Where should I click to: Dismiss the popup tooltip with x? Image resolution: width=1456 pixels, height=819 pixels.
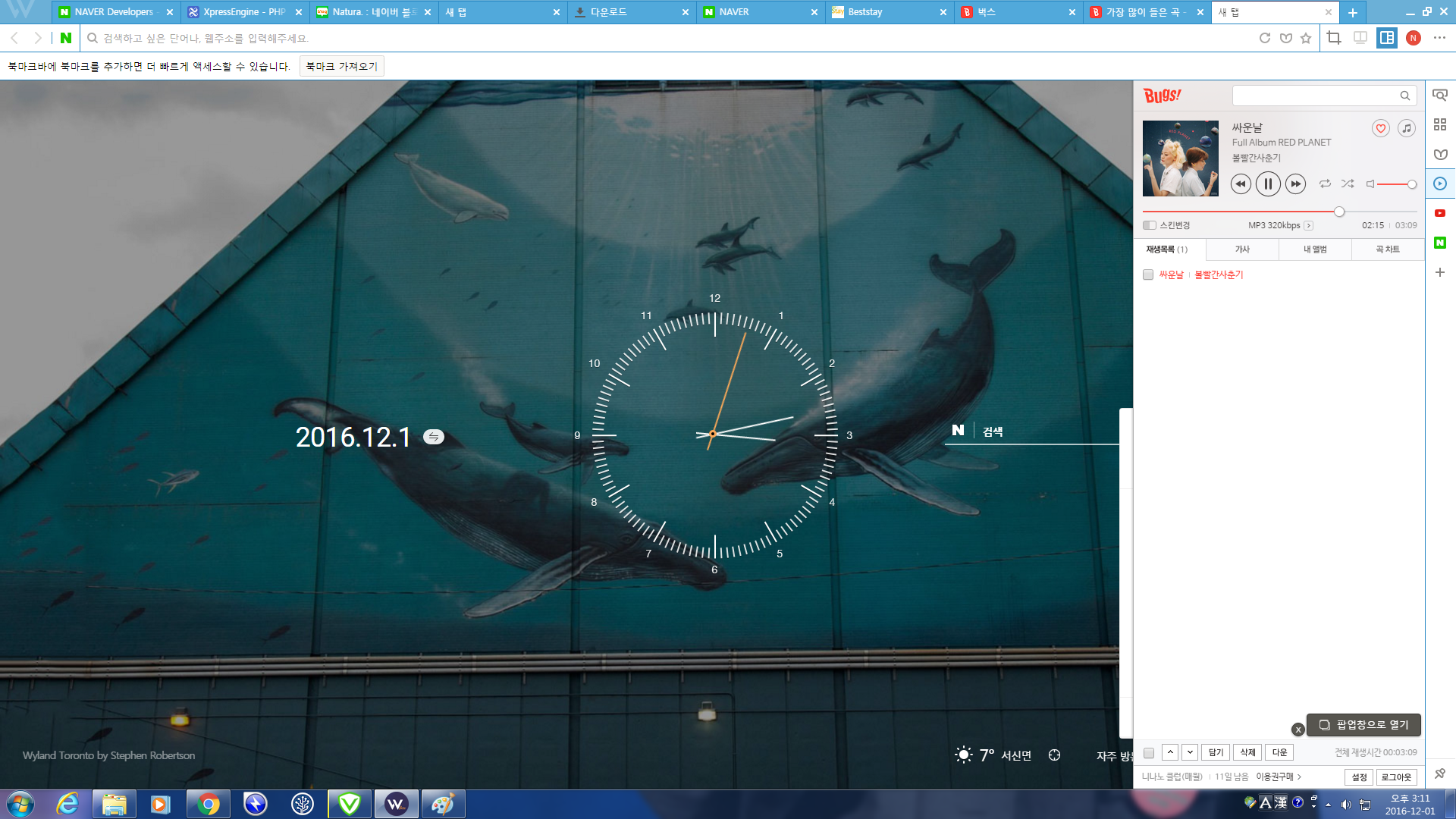point(1298,730)
